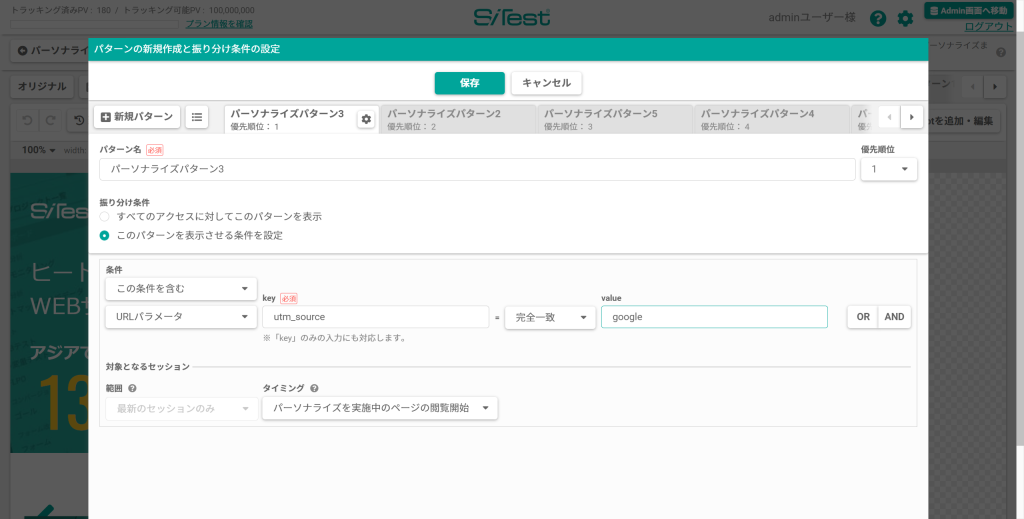Screen dimensions: 1024x519
Task: Click history icon in background editor toolbar
Action: point(79,120)
